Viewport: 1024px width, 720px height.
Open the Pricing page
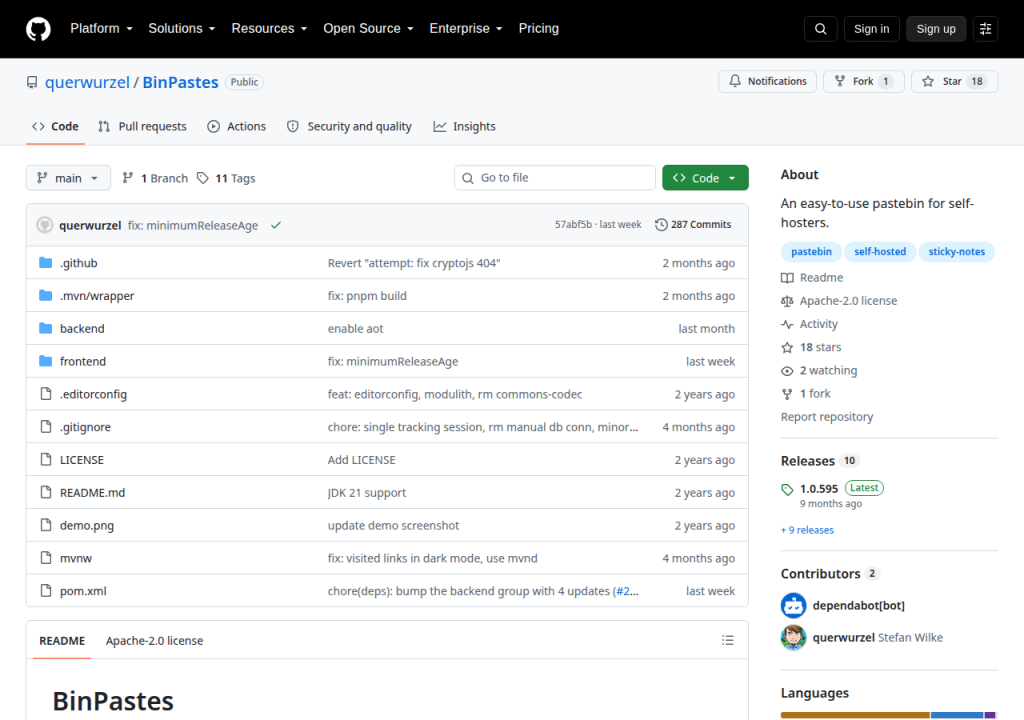point(539,29)
